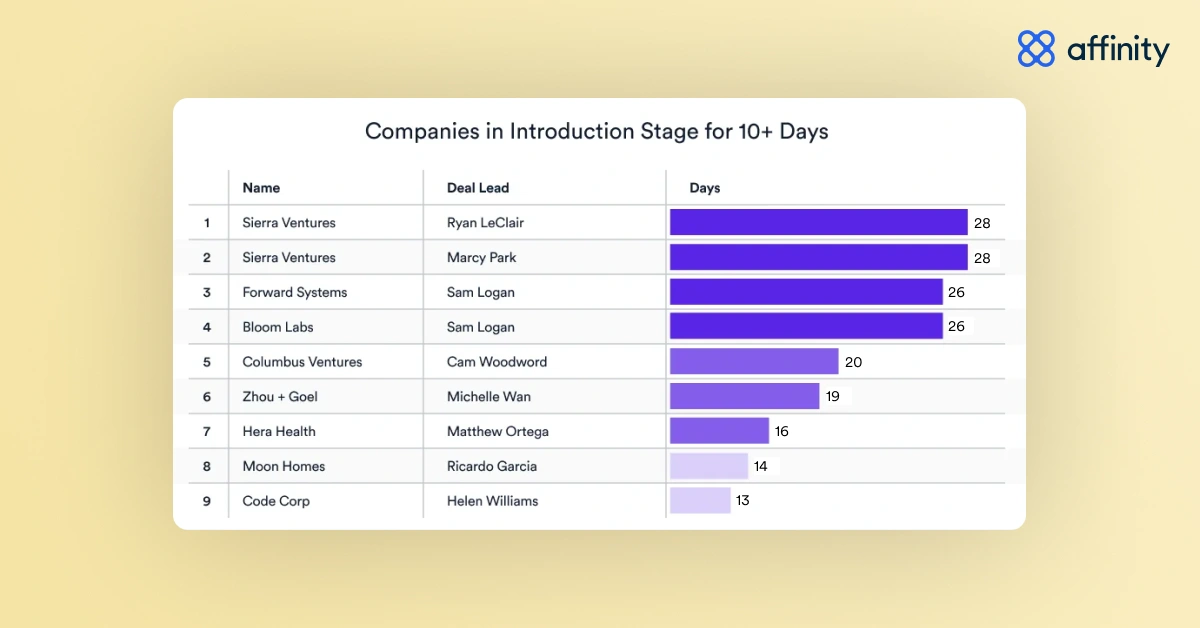Viewport: 1200px width, 628px height.
Task: Select the Moon Homes 14-day bar
Action: [x=709, y=466]
